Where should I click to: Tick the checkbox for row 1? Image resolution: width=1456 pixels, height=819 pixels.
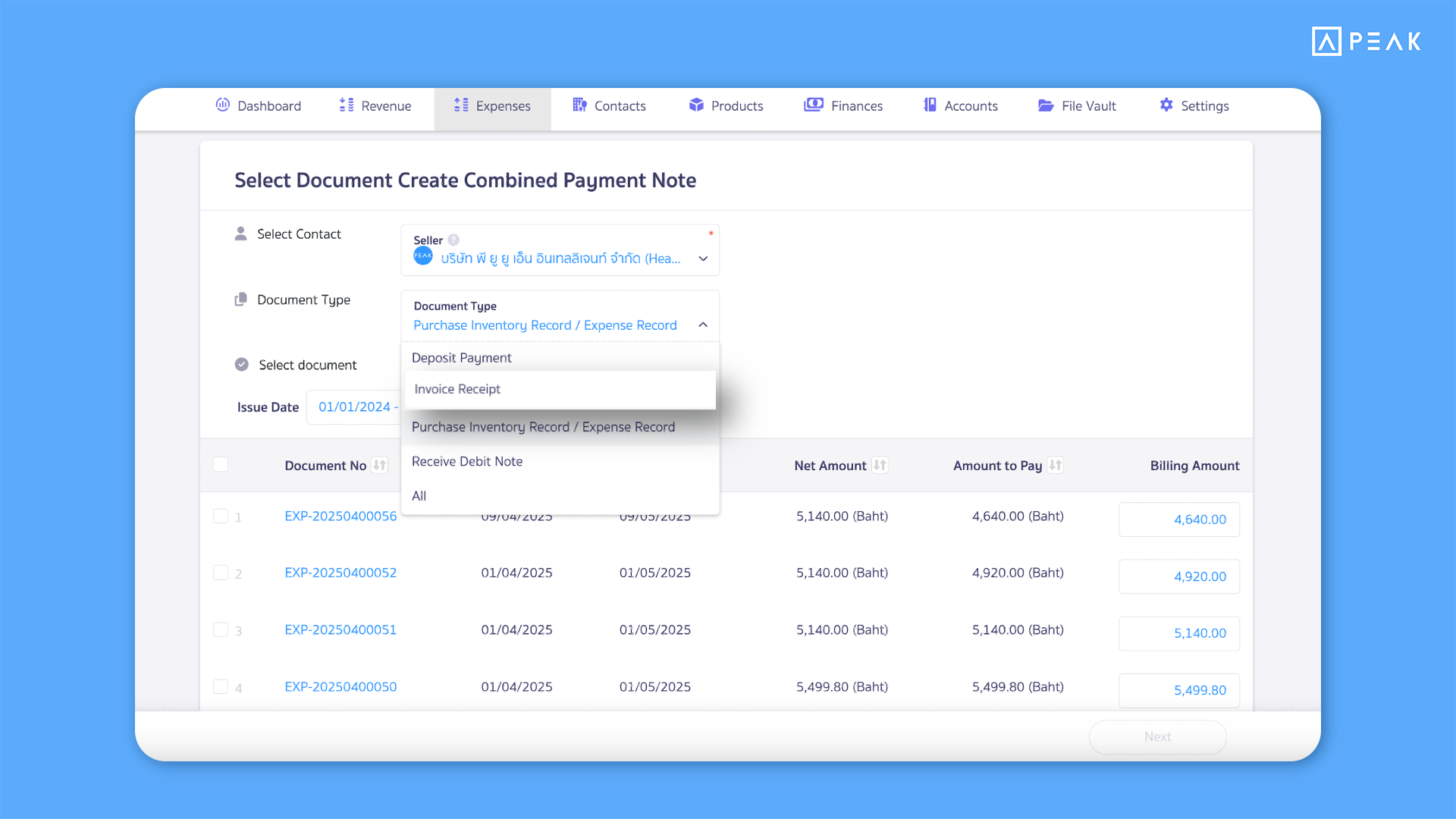[221, 516]
